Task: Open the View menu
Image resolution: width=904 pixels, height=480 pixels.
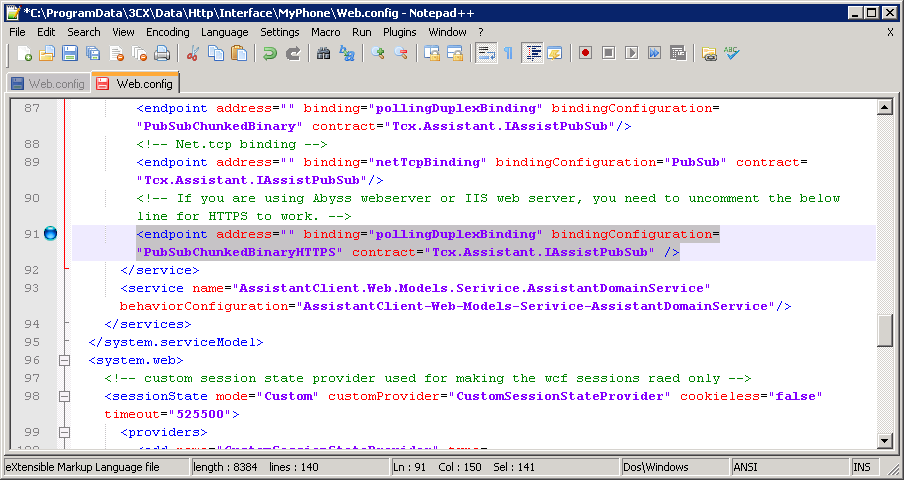Action: point(123,32)
